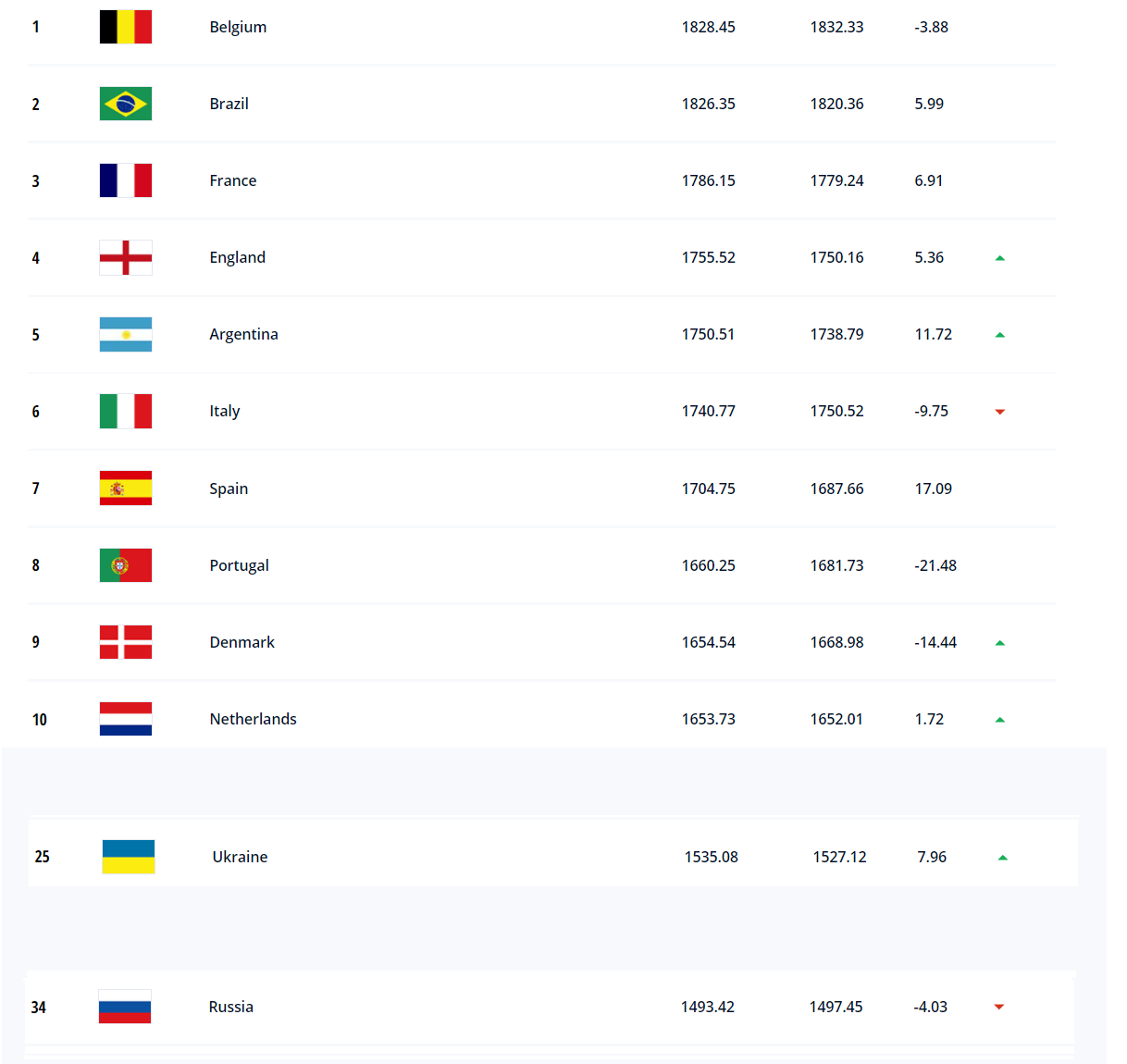1127x1064 pixels.
Task: Open the Argentina team name
Action: click(243, 334)
